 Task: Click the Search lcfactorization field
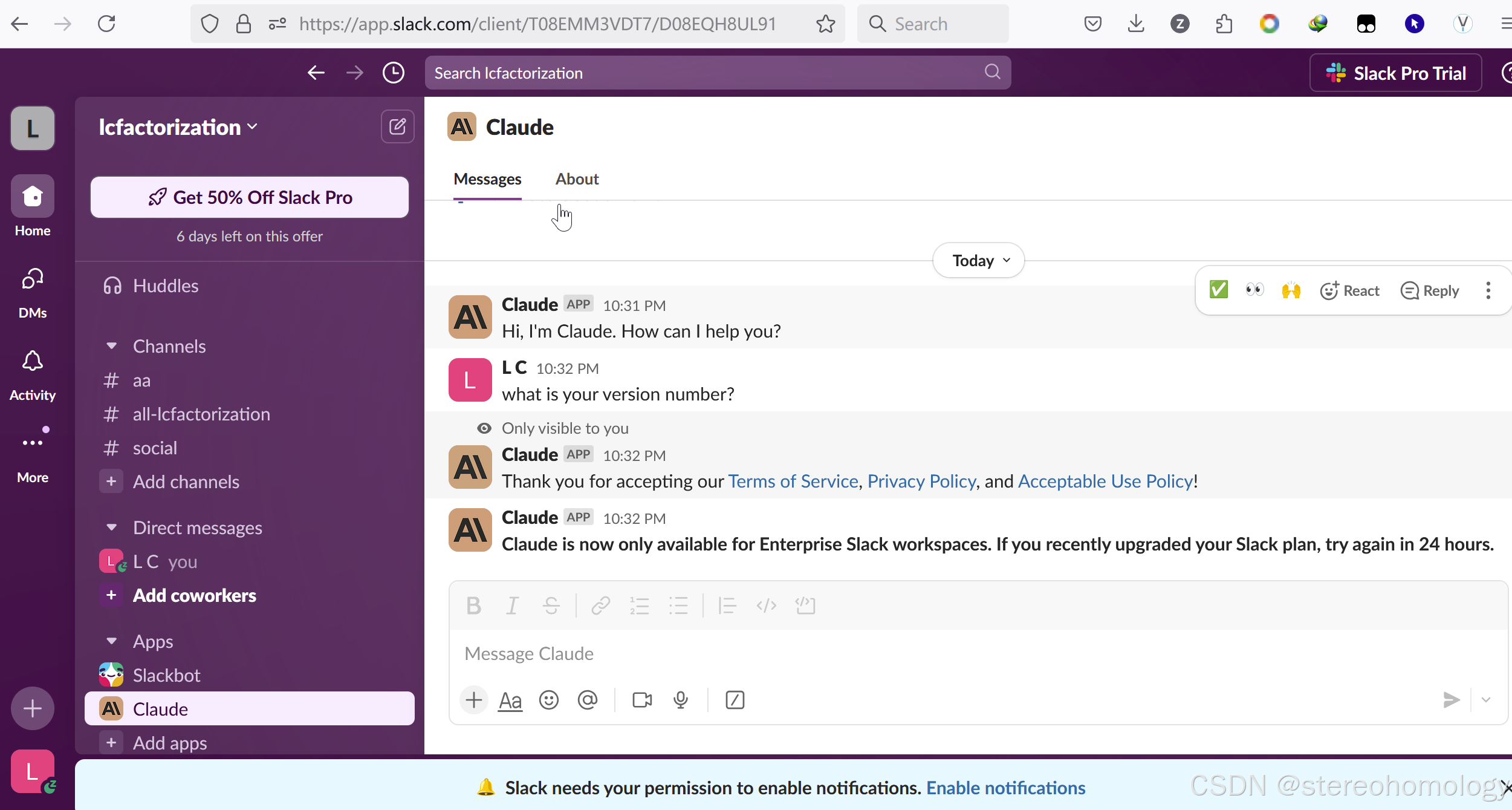point(718,73)
